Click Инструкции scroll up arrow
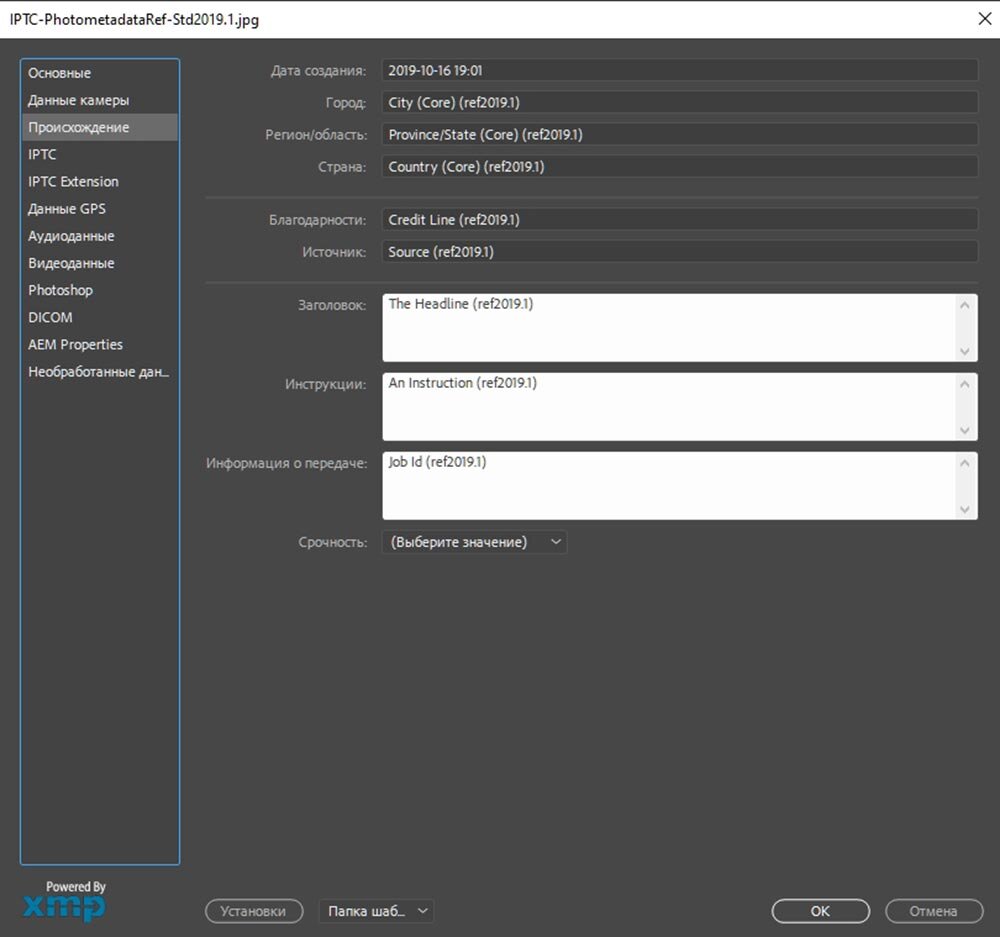 [964, 385]
